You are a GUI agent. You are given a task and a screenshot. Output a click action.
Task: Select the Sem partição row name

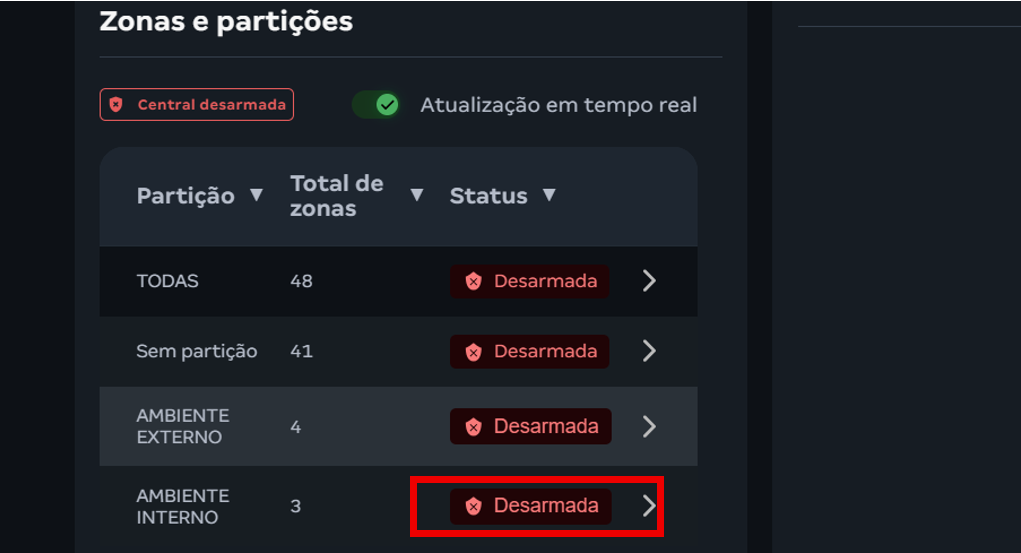[197, 351]
